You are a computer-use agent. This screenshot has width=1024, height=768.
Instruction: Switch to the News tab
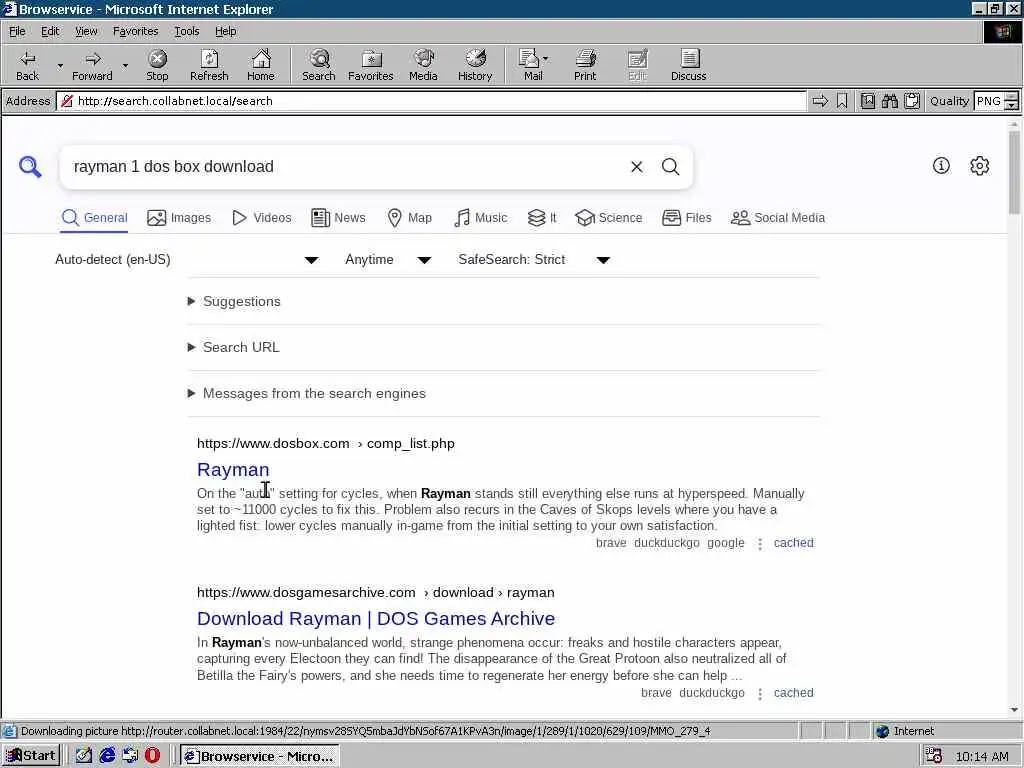point(338,218)
